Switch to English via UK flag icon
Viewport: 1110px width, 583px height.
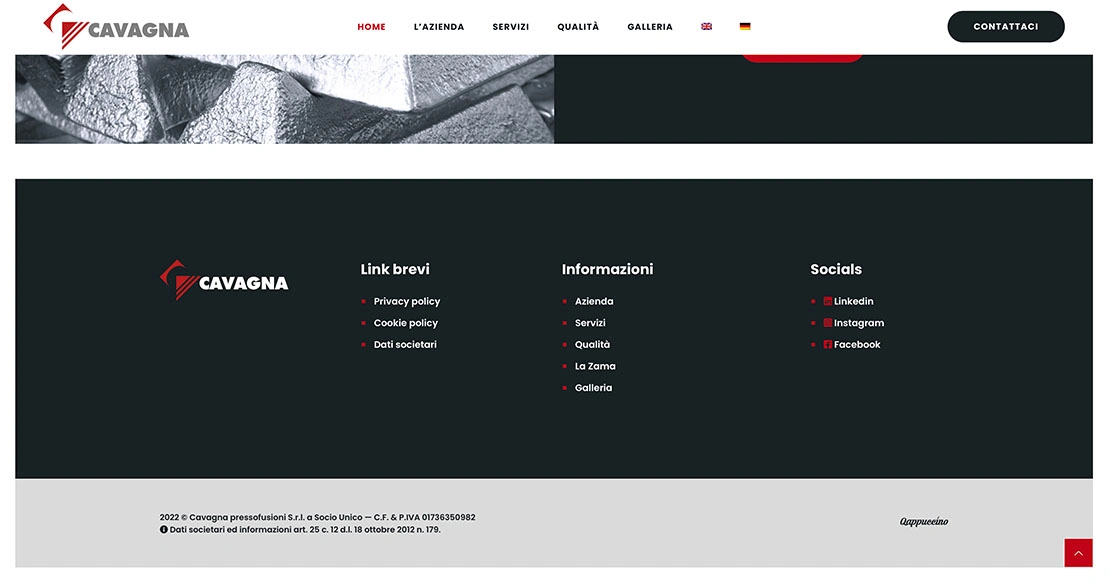(x=706, y=26)
